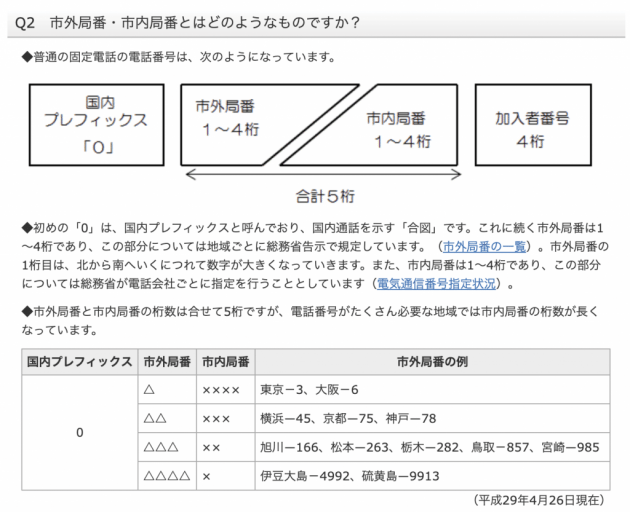630x512 pixels.
Task: Select the table cell containing 0
Action: pyautogui.click(x=79, y=433)
